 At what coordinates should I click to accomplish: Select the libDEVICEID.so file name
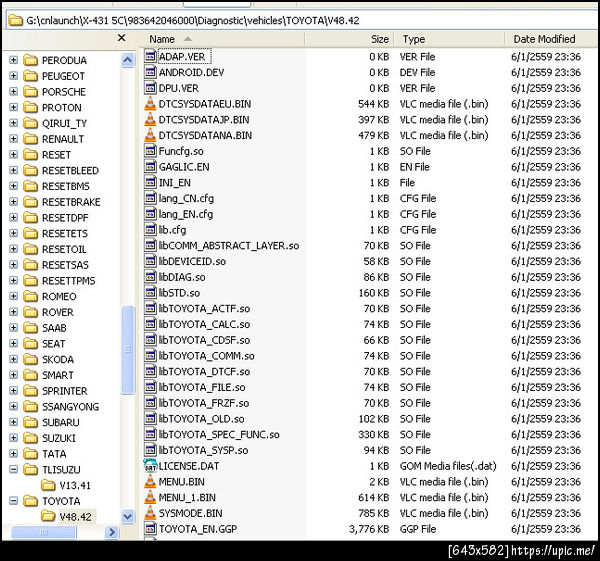tap(192, 261)
